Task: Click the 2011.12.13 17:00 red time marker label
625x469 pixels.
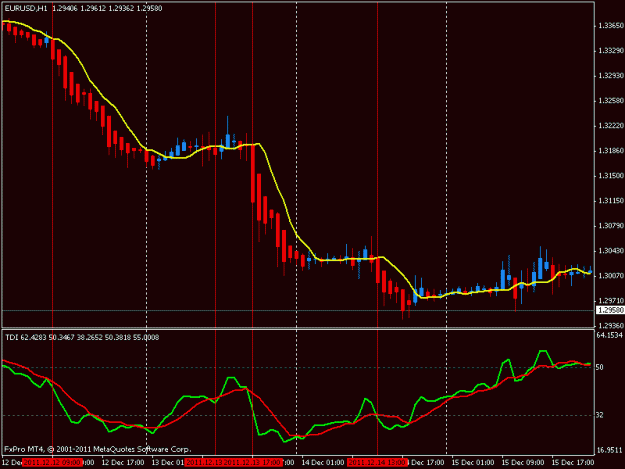Action: pyautogui.click(x=252, y=463)
